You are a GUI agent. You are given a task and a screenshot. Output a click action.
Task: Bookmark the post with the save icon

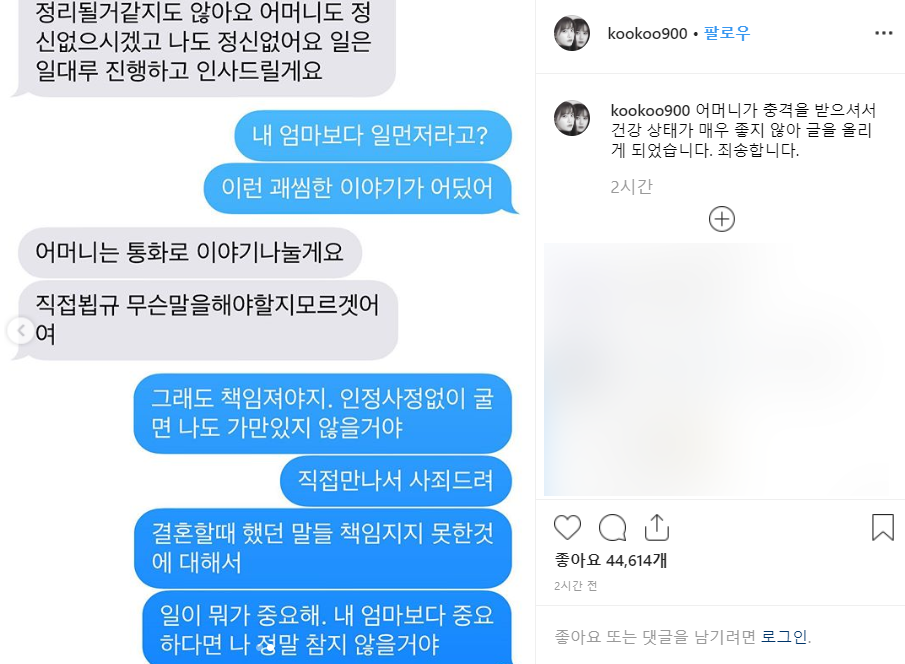tap(882, 527)
